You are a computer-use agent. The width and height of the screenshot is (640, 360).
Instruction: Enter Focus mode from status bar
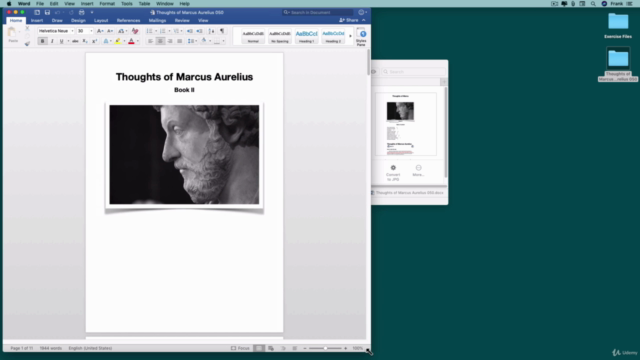click(240, 348)
